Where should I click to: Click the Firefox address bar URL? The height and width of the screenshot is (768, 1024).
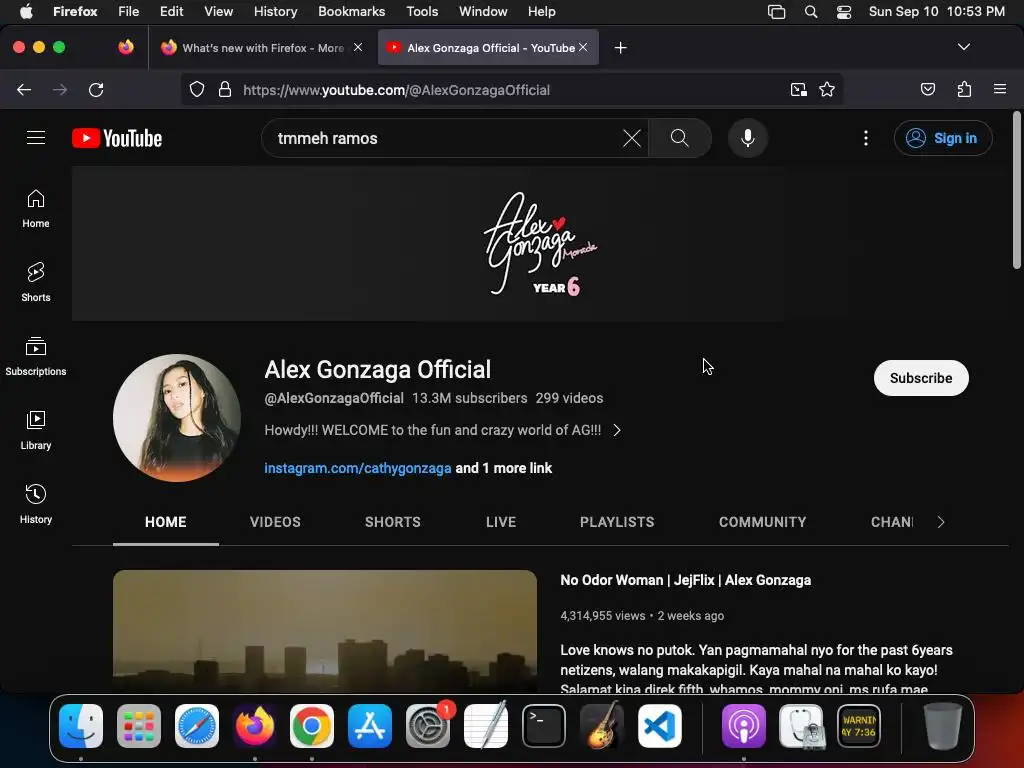click(396, 90)
